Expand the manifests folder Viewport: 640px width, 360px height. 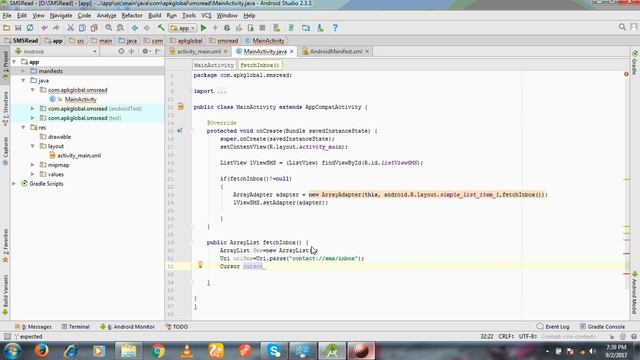tap(23, 71)
